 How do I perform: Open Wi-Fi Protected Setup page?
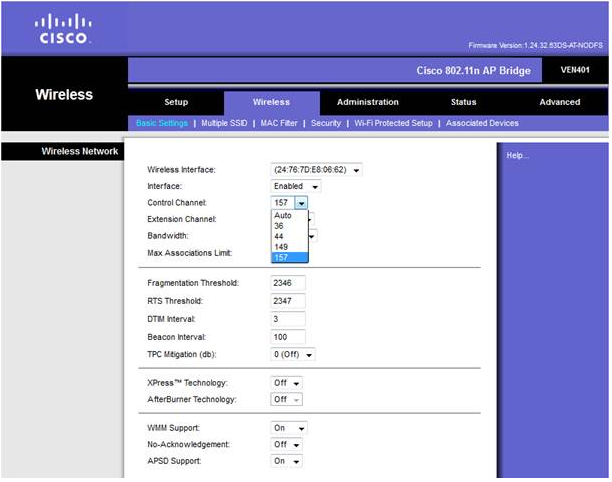(x=393, y=123)
